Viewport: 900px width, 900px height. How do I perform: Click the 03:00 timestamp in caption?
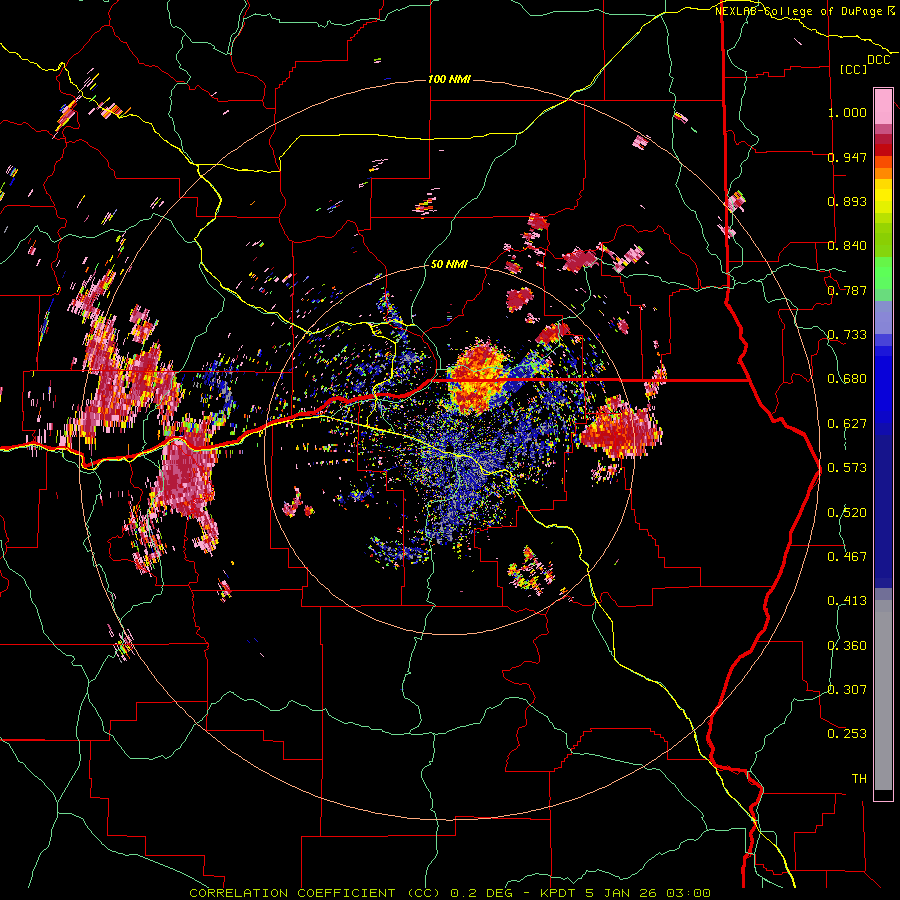tap(689, 893)
